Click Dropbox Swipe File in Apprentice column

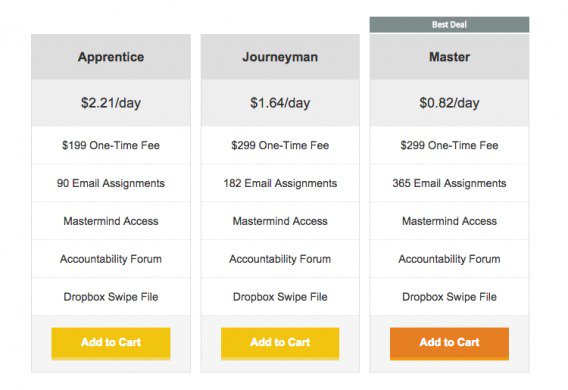111,297
